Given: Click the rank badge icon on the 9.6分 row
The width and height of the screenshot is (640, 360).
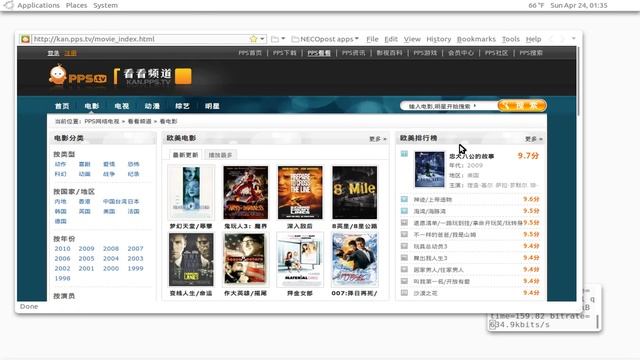Looking at the screenshot, I should coord(404,199).
